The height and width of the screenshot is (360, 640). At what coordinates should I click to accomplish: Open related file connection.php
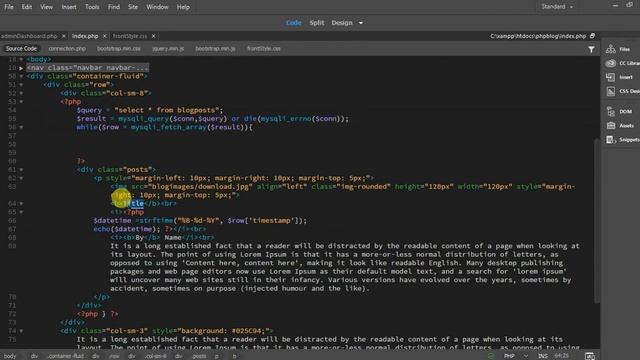(67, 49)
